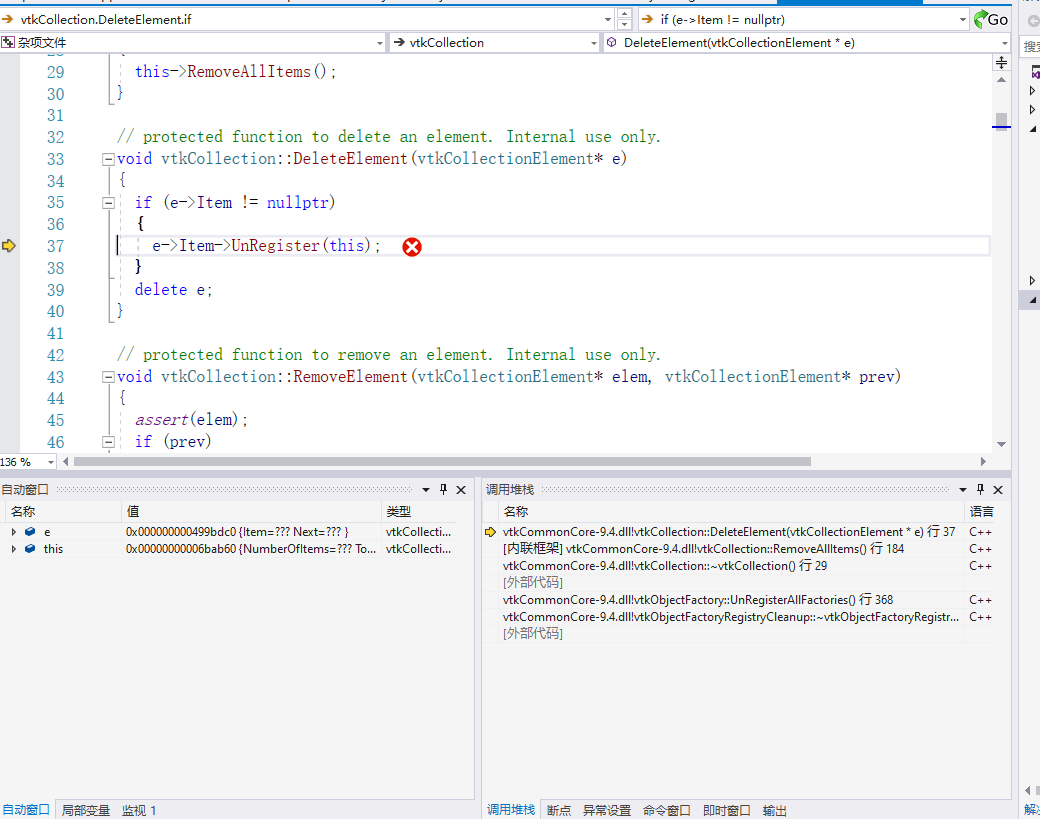Pin the 自动窗口 panel using its pushpin
Image resolution: width=1040 pixels, height=819 pixels.
coord(443,490)
